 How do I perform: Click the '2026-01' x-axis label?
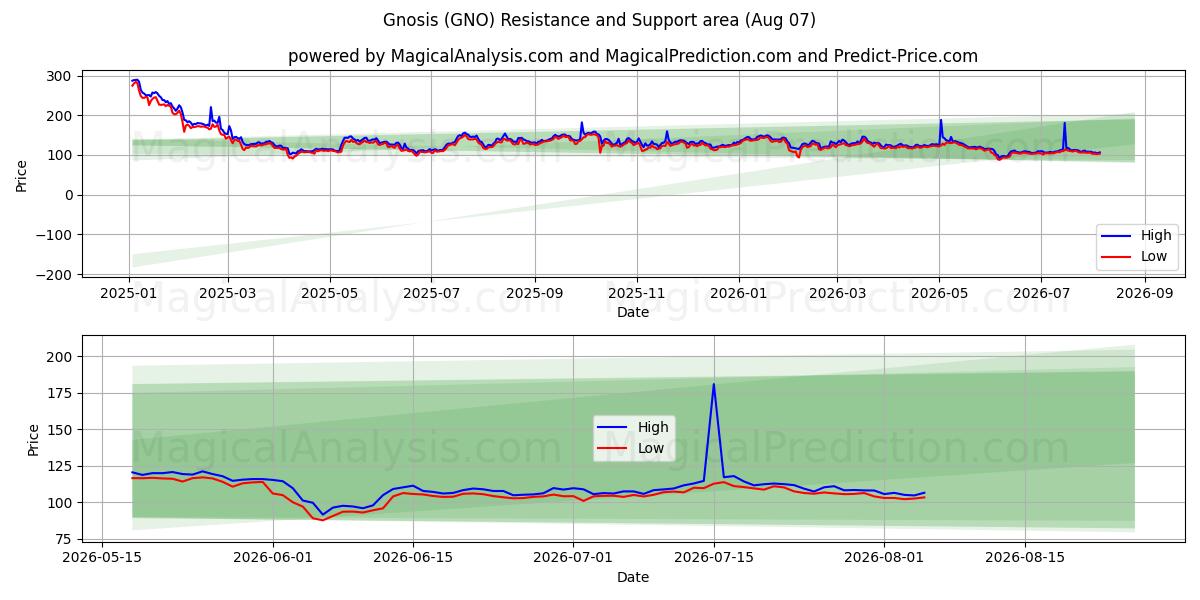click(739, 294)
